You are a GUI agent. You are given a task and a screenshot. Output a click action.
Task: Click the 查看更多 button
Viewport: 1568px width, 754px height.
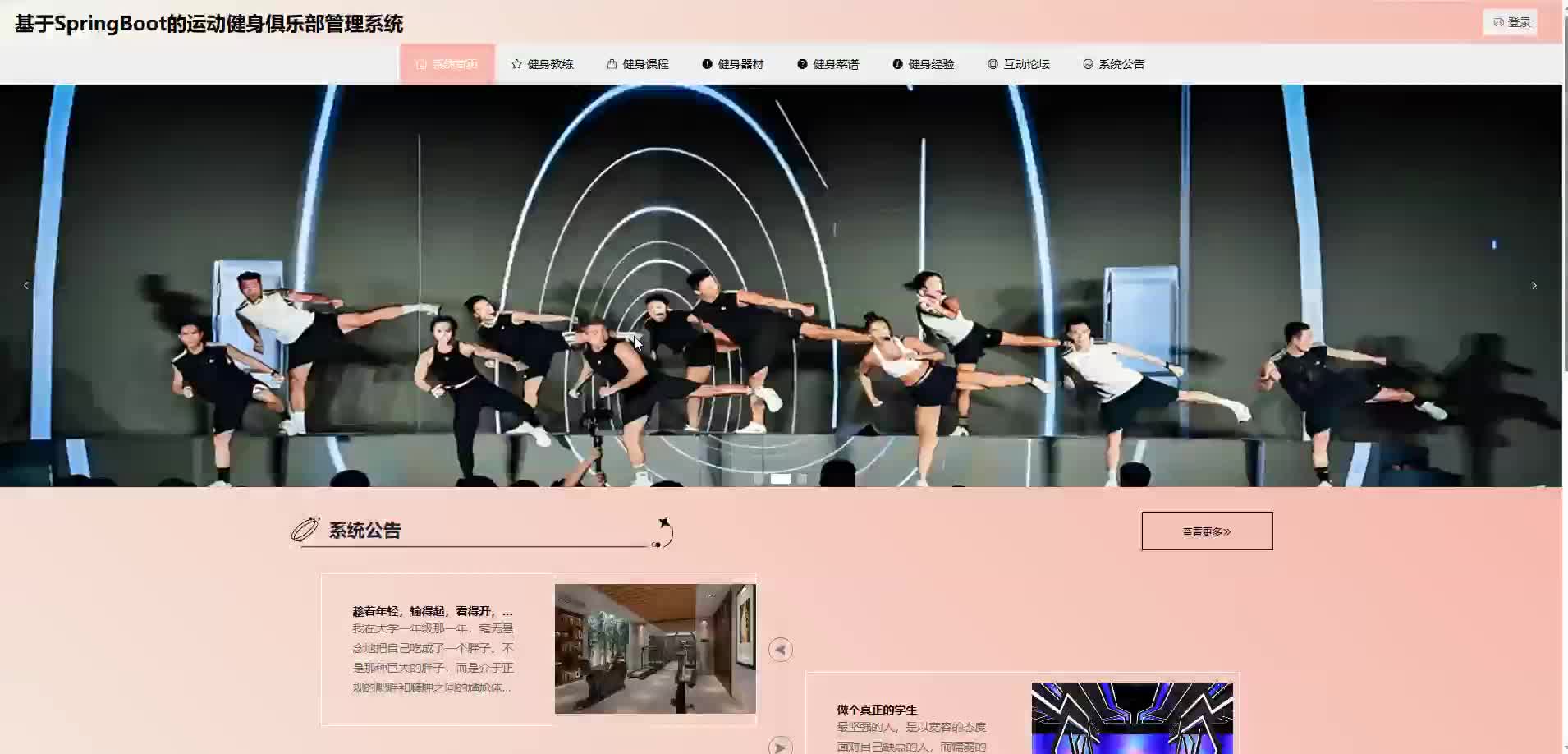coord(1207,531)
